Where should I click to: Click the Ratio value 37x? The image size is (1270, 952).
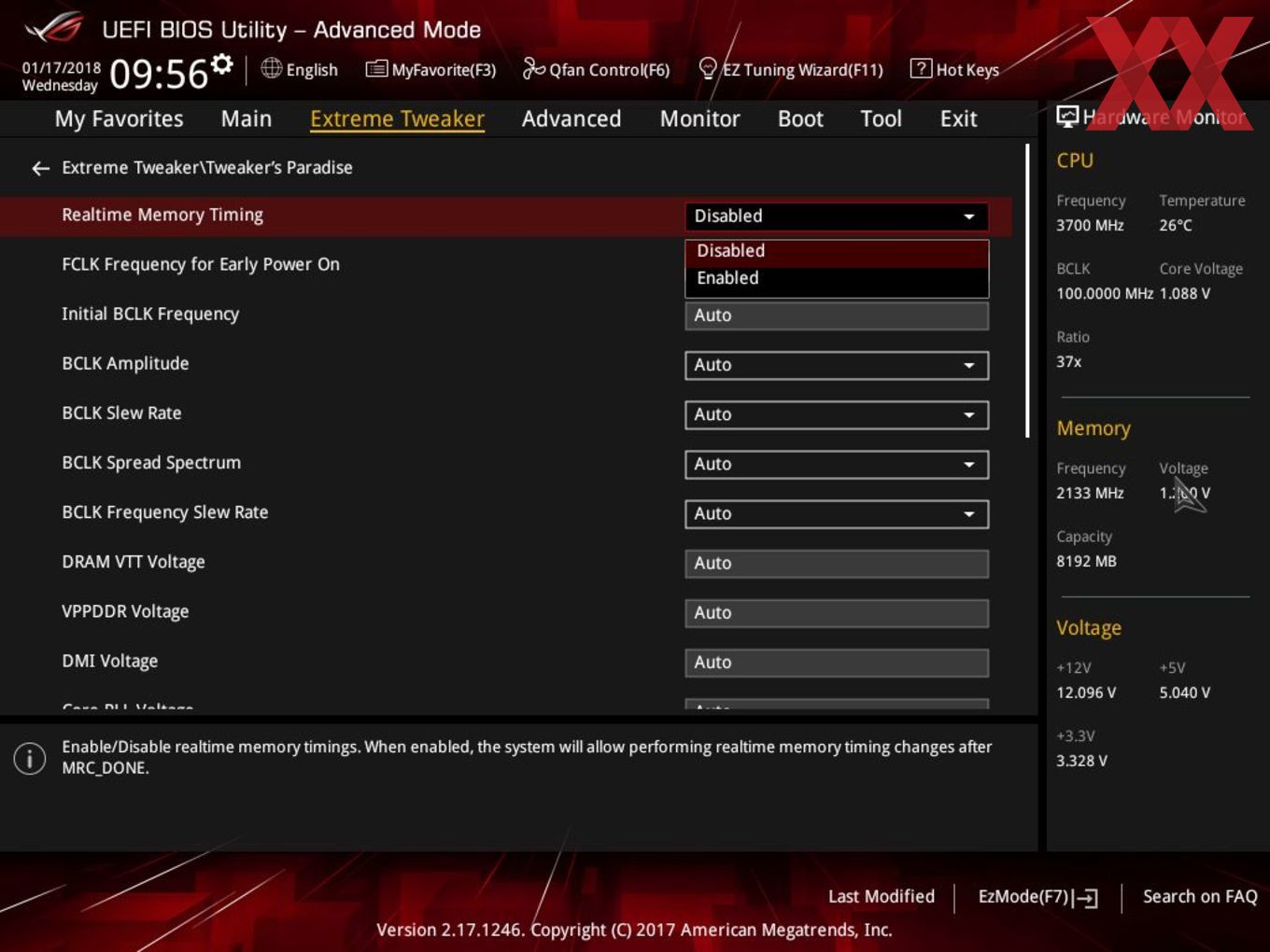tap(1068, 361)
